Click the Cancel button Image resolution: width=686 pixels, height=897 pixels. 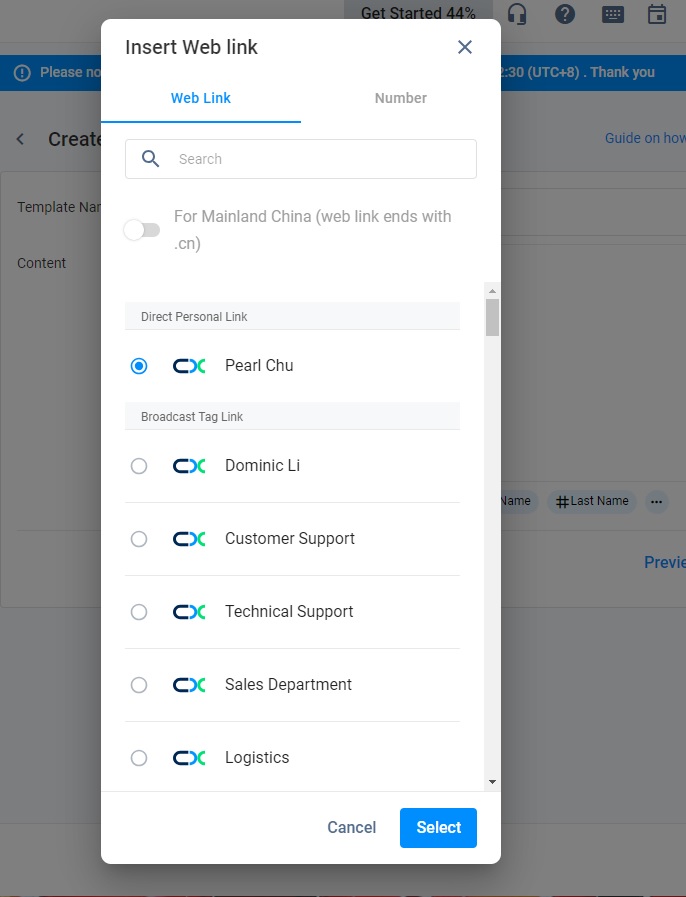point(352,828)
